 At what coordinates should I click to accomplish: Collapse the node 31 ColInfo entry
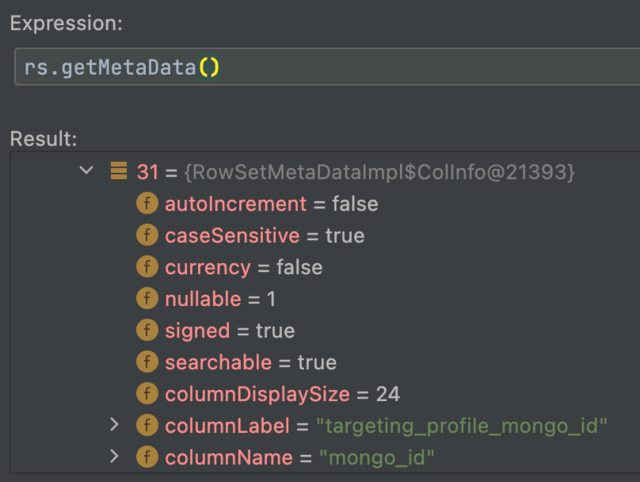pos(87,170)
